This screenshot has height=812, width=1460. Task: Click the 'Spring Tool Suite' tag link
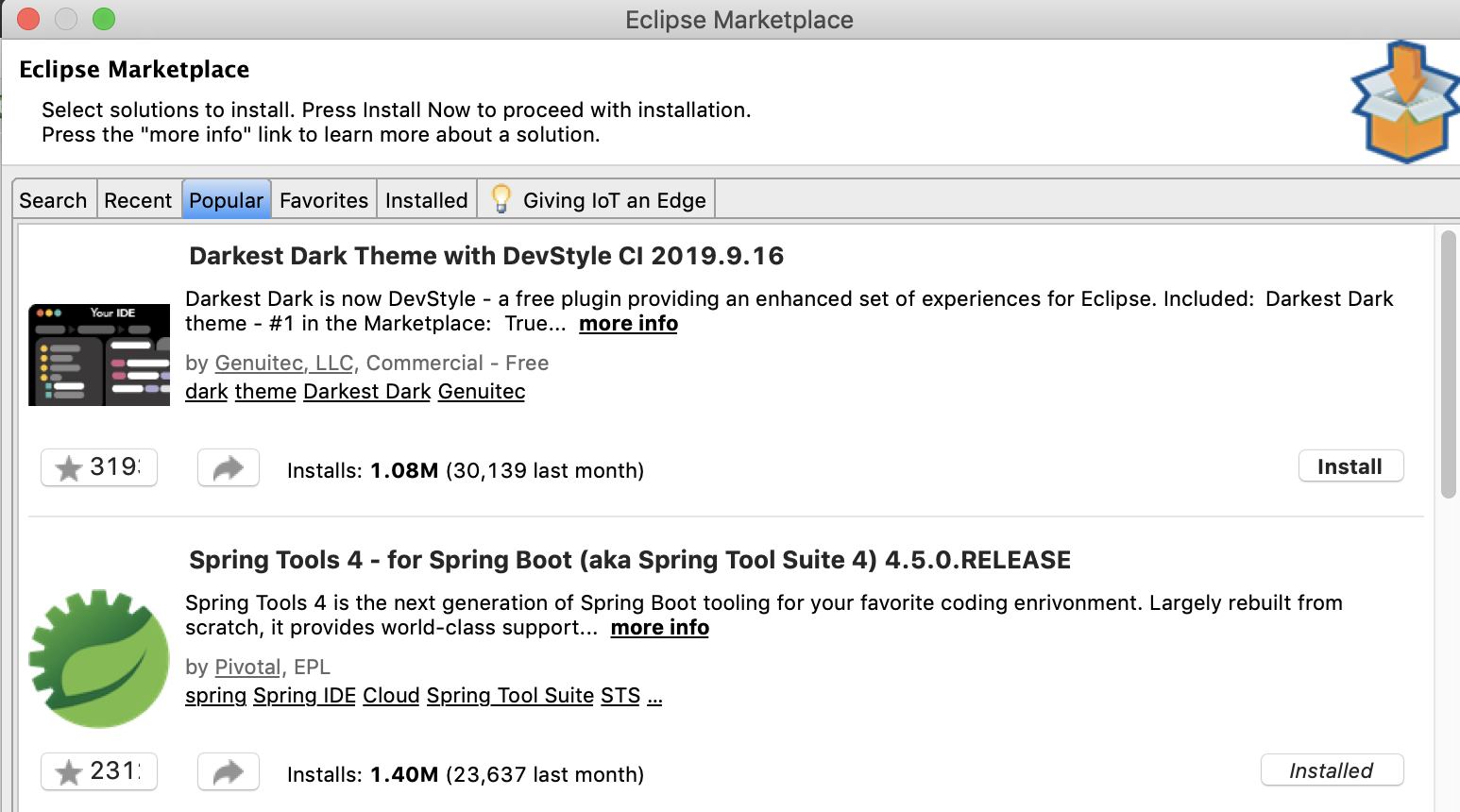point(510,696)
